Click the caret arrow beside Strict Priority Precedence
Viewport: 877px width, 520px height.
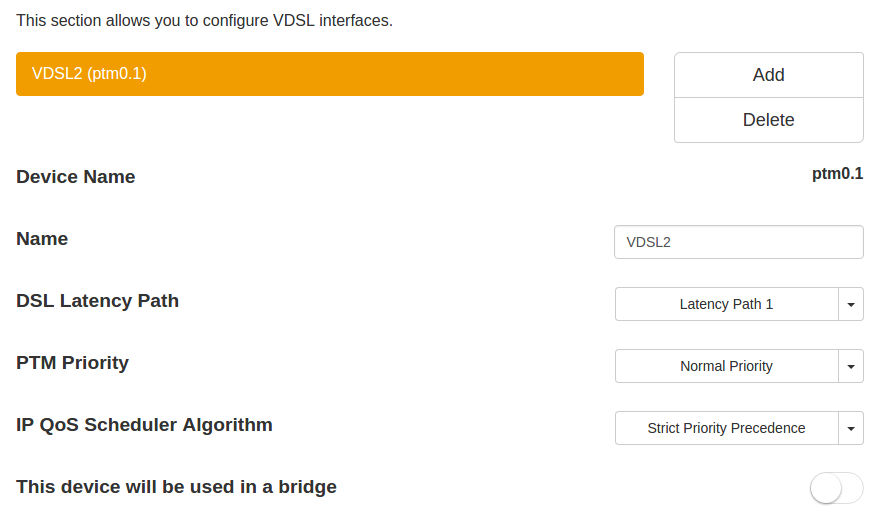tap(850, 428)
